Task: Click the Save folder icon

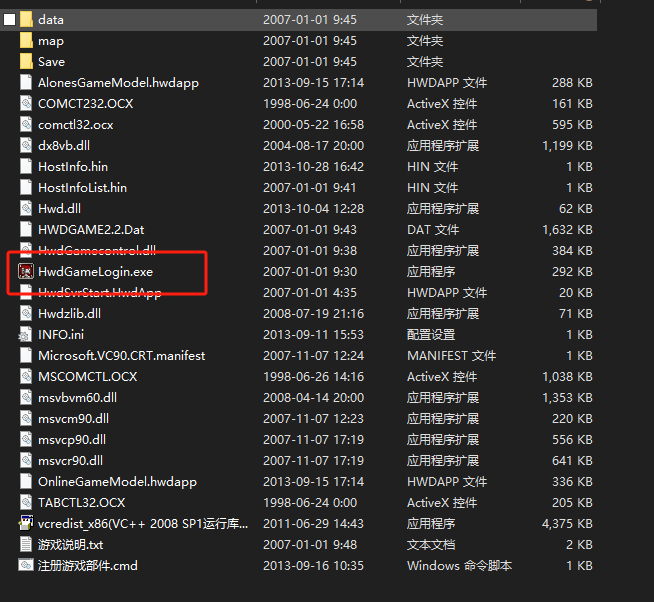Action: click(26, 62)
